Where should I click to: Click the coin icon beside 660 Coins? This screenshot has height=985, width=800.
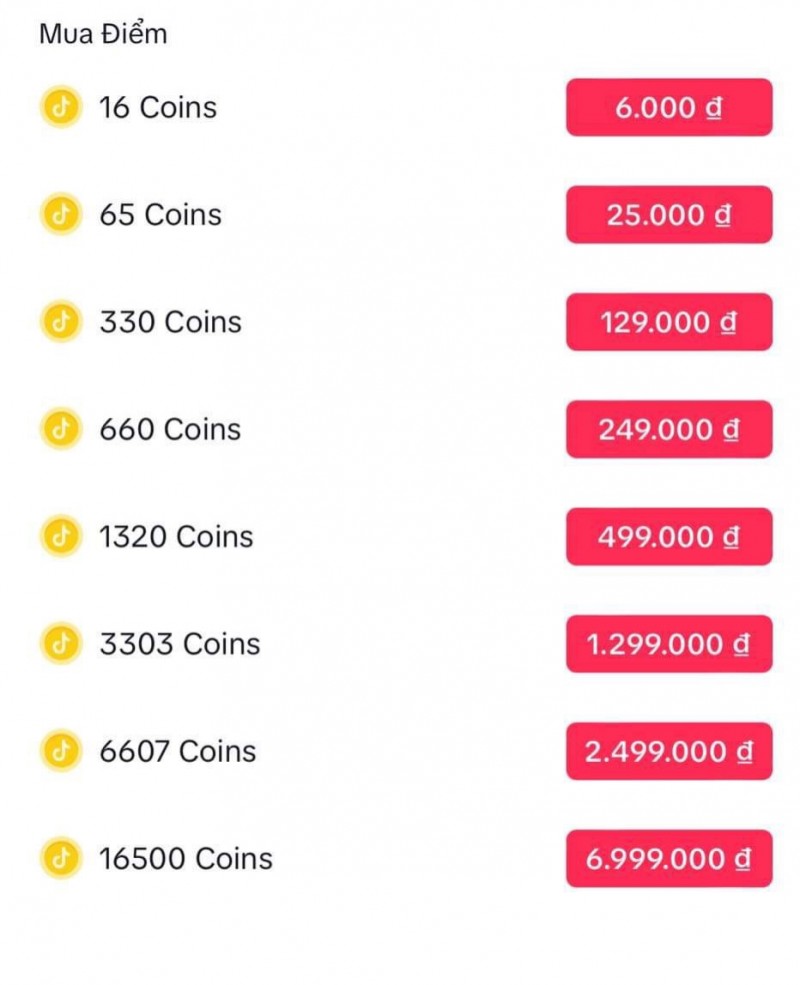point(60,429)
